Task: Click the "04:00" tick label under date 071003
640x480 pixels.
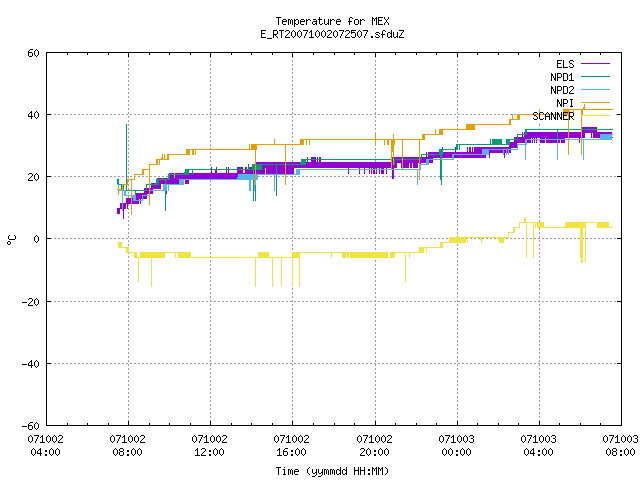Action: [x=538, y=452]
